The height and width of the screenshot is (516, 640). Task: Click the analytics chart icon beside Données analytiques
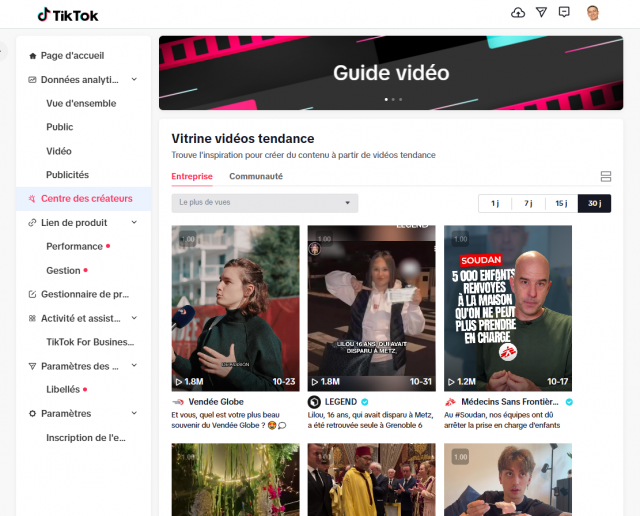[32, 80]
